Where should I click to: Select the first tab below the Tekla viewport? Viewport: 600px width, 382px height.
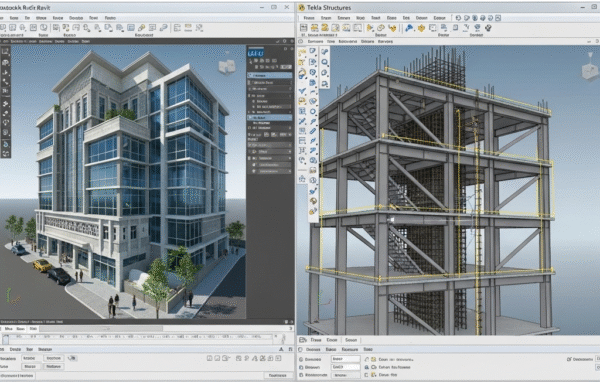pos(316,340)
